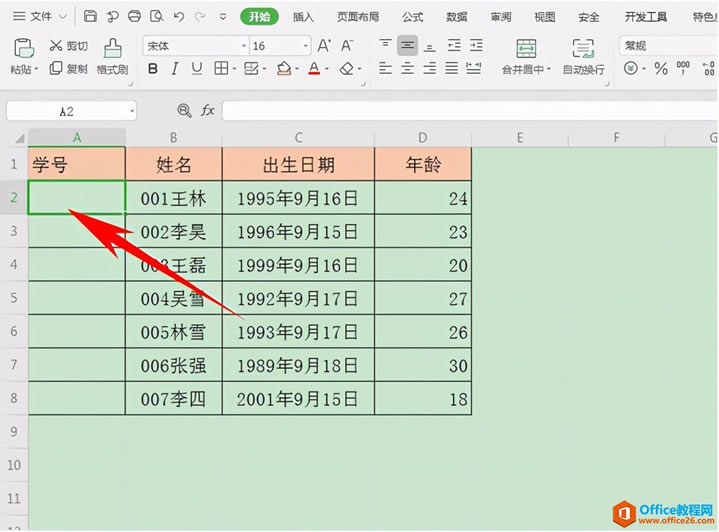Click inside the formula bar input
This screenshot has height=532, width=719.
click(470, 111)
